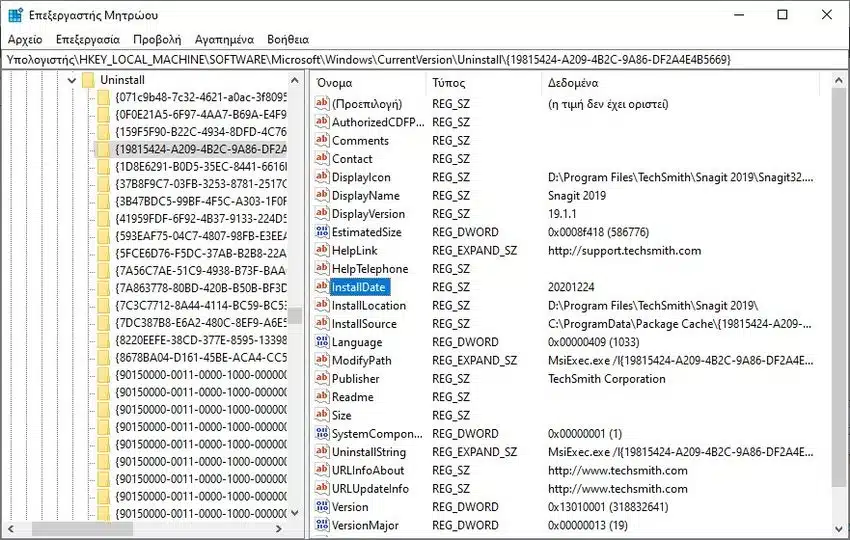Image resolution: width=850 pixels, height=540 pixels.
Task: Open the Βοήθεια menu
Action: [x=288, y=39]
